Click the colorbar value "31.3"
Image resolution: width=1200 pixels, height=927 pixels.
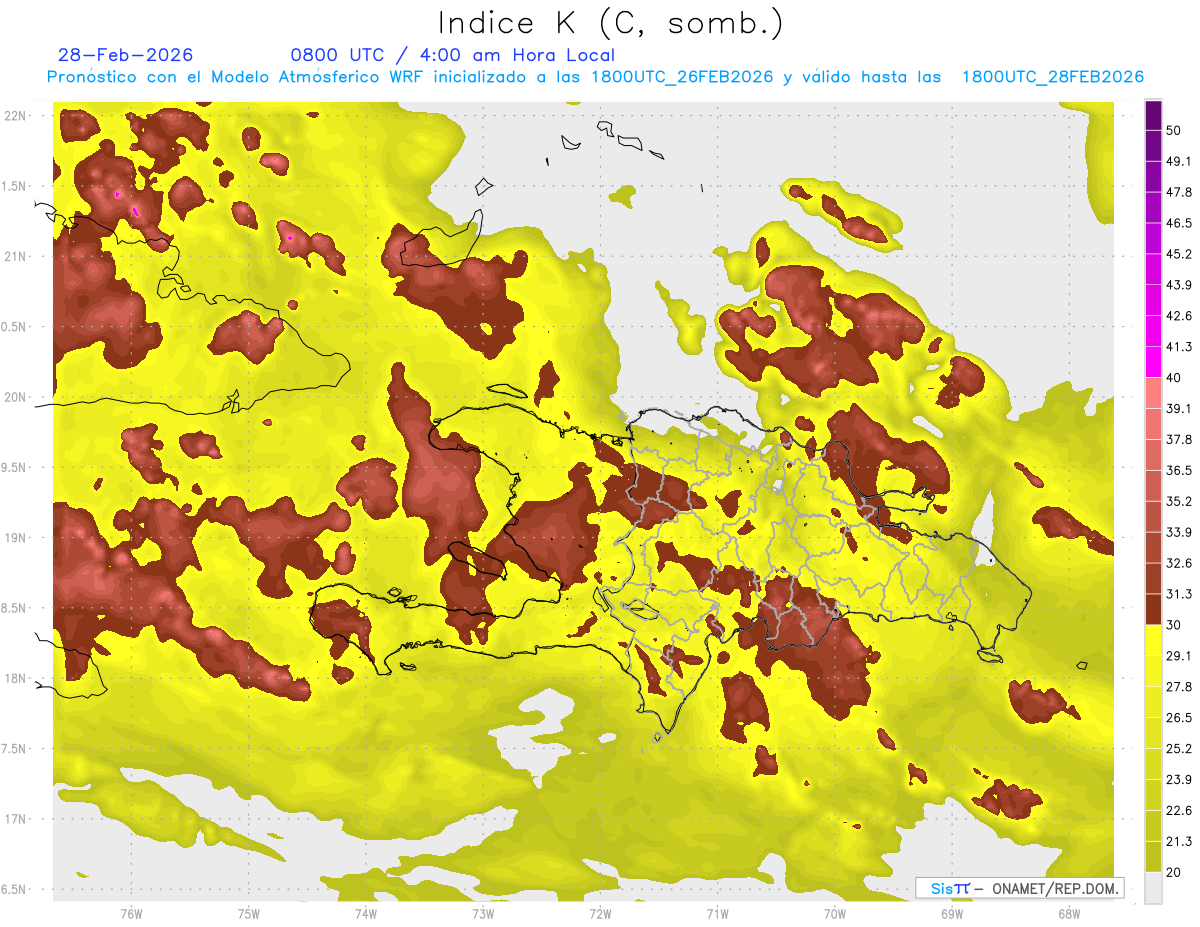click(x=1180, y=594)
